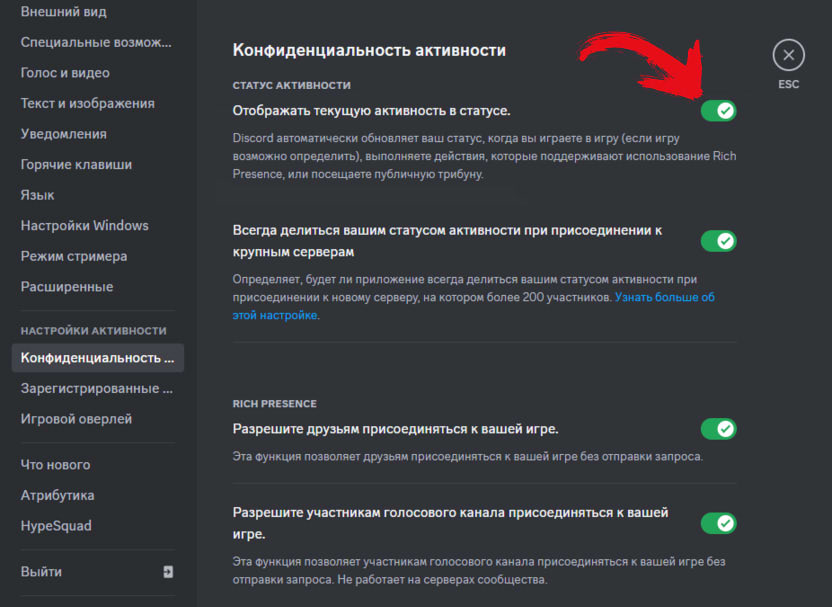Click the СТАТУС АКТИВНОСТИ section label
832x607 pixels.
point(291,85)
